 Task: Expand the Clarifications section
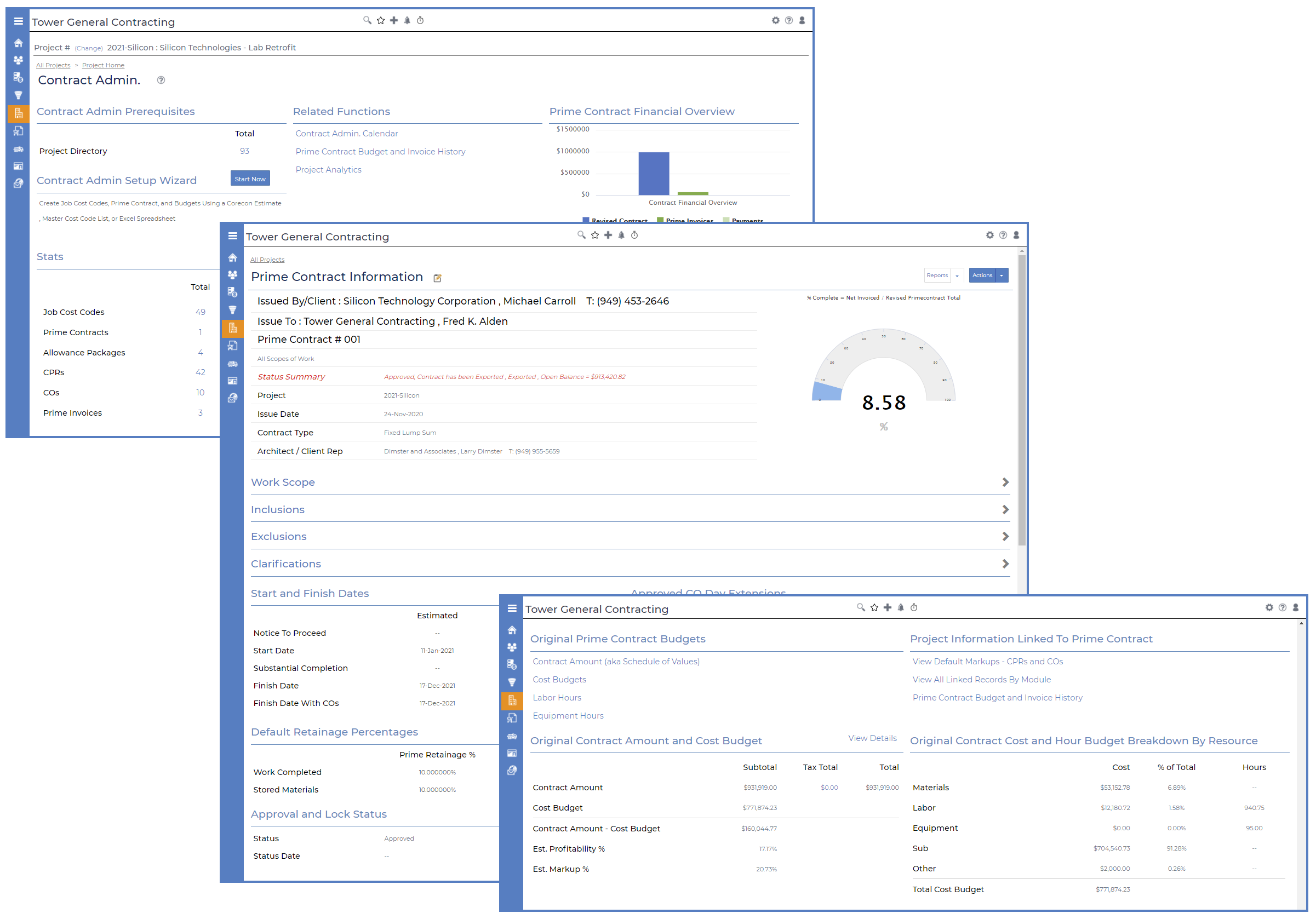click(1005, 564)
